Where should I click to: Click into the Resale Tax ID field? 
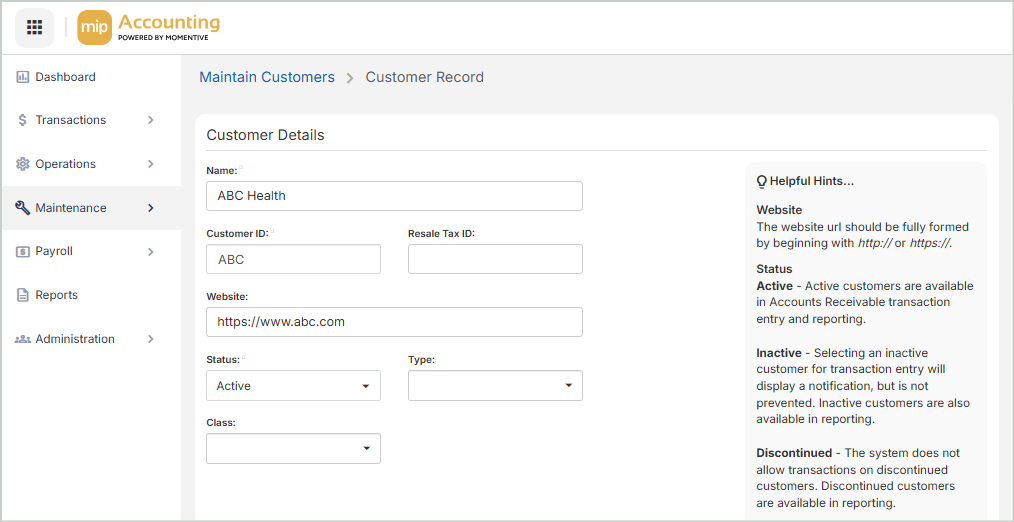point(495,259)
